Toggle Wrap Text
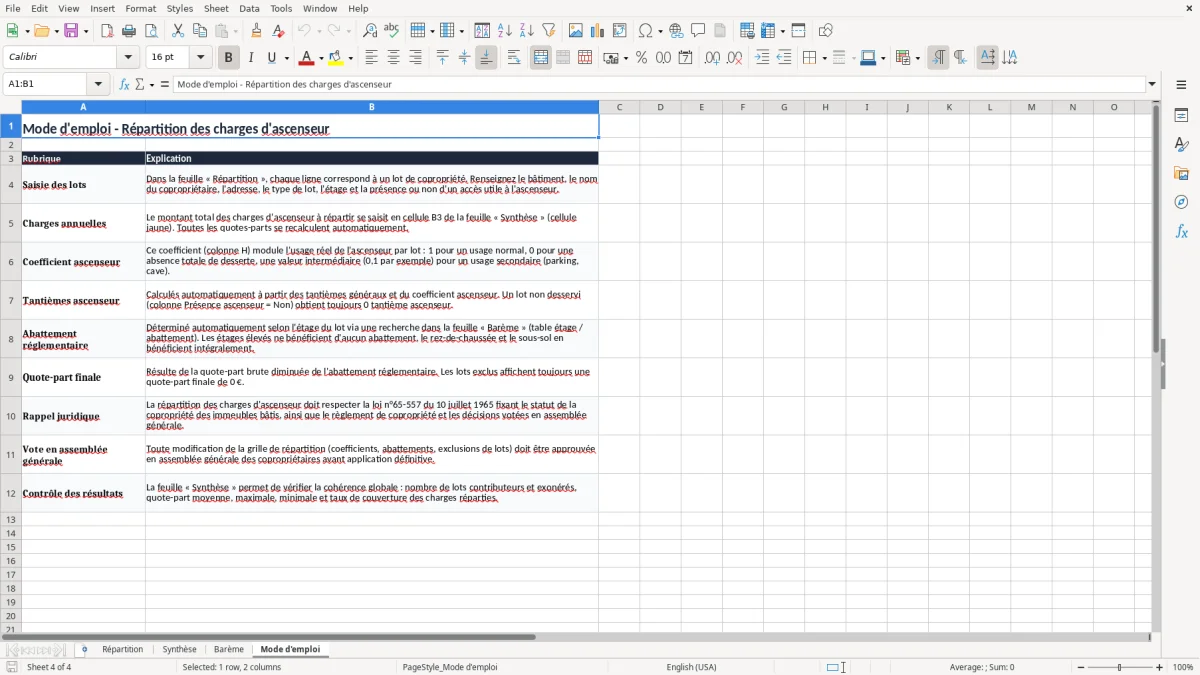Viewport: 1200px width, 675px height. coord(514,58)
